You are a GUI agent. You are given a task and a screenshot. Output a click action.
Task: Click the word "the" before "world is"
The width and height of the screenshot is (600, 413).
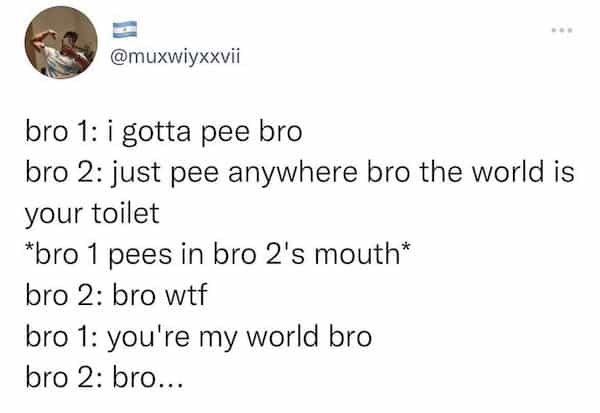click(x=441, y=172)
